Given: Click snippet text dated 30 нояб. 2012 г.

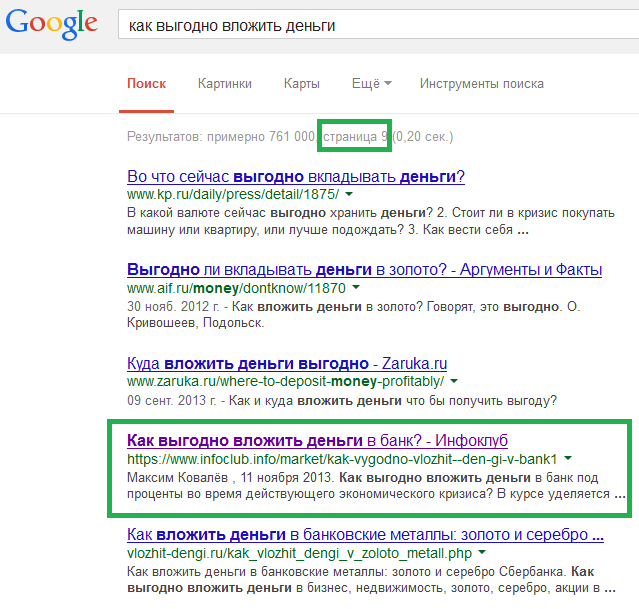Looking at the screenshot, I should (x=354, y=315).
